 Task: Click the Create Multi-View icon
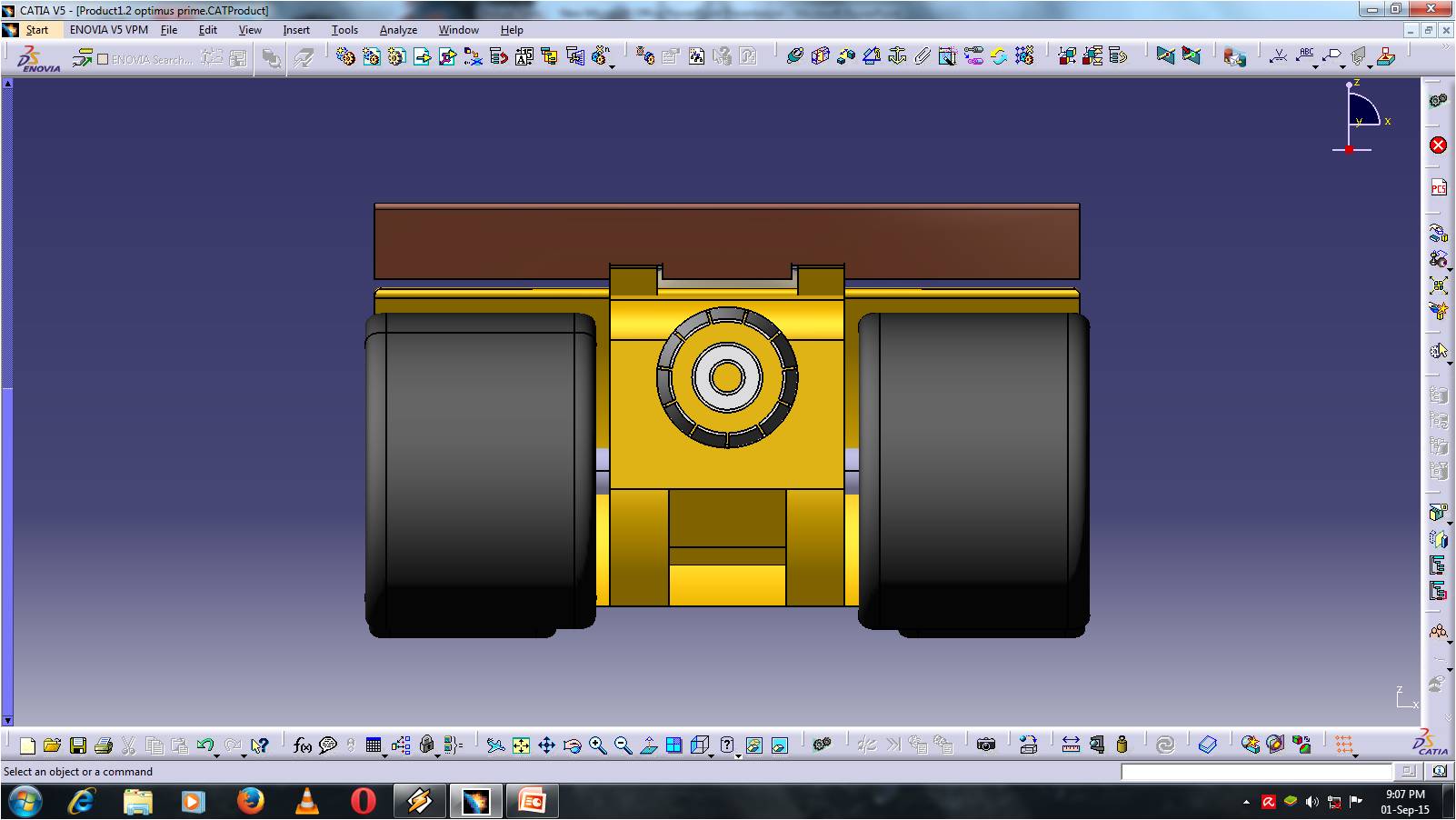[x=673, y=745]
